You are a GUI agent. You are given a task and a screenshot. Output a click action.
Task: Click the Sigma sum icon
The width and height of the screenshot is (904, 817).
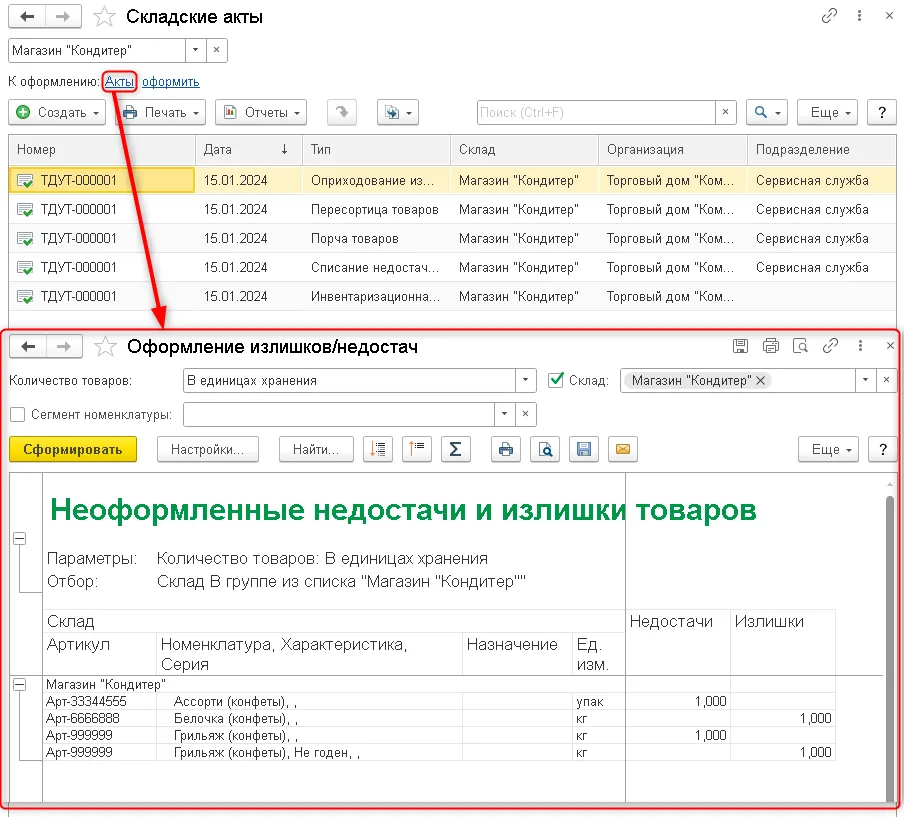point(455,449)
